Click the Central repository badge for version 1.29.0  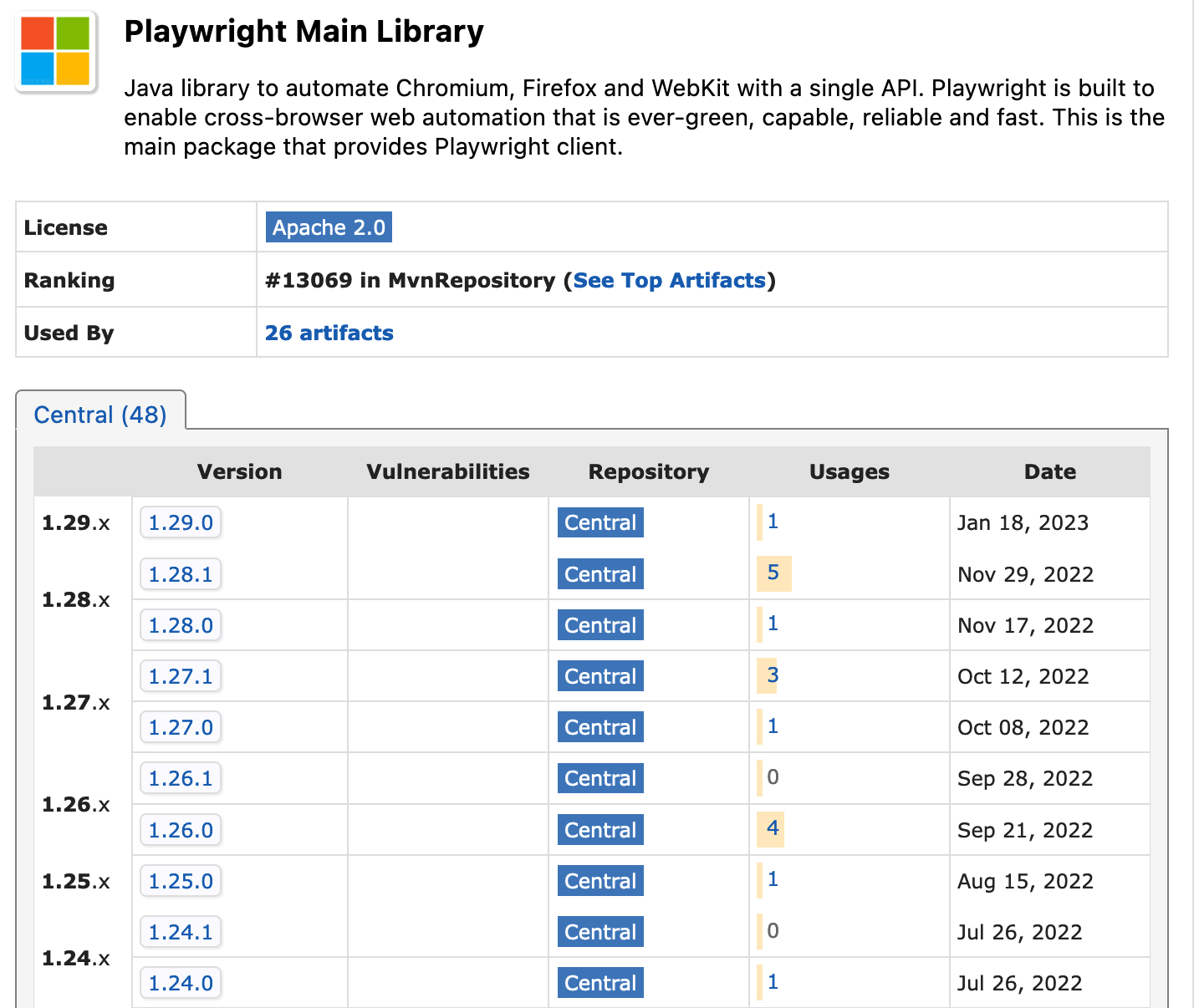click(599, 522)
